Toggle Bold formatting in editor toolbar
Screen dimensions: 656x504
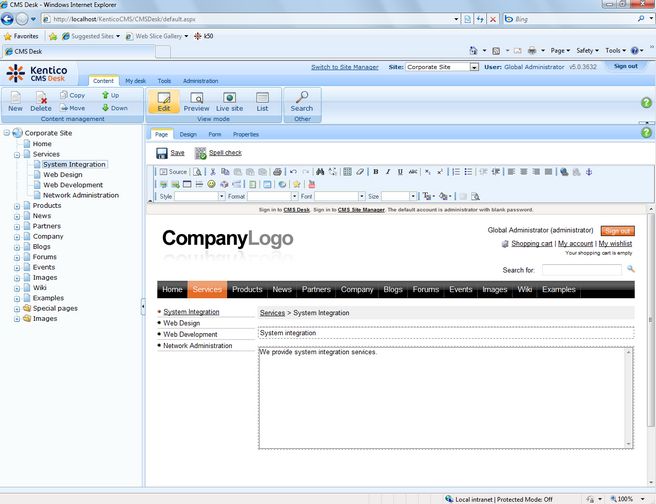pyautogui.click(x=375, y=172)
